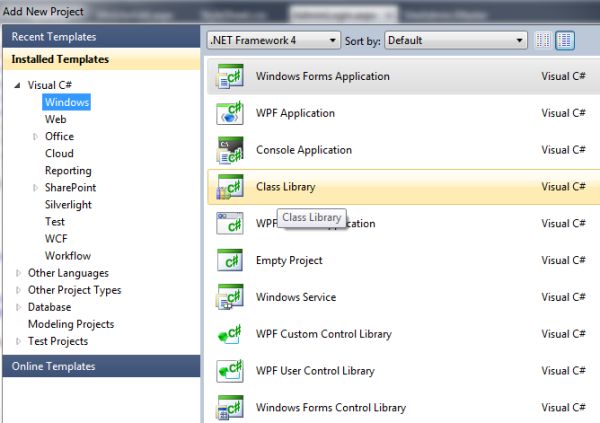600x423 pixels.
Task: Click the WPF User Control Library icon
Action: coord(230,371)
